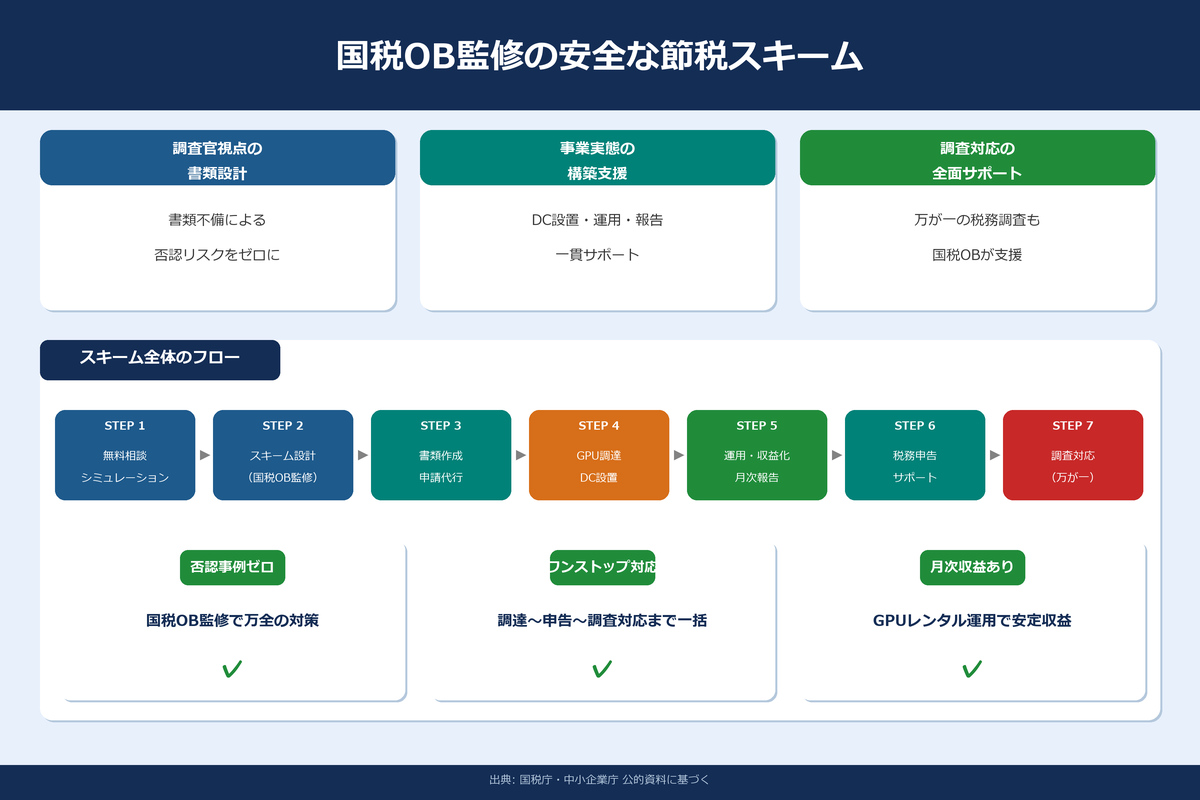Open the STEP 5 運用・収益化 box

(757, 455)
